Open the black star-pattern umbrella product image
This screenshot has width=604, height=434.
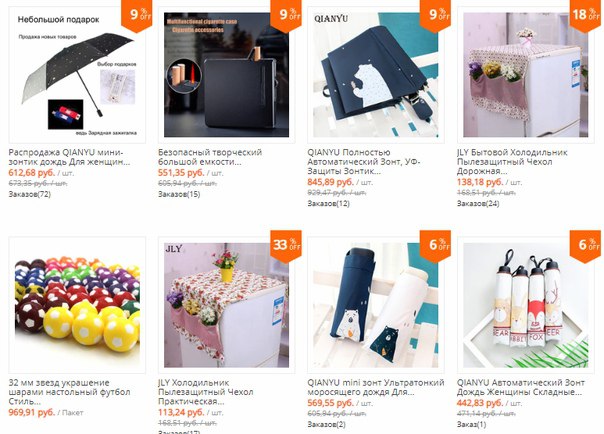pos(77,75)
